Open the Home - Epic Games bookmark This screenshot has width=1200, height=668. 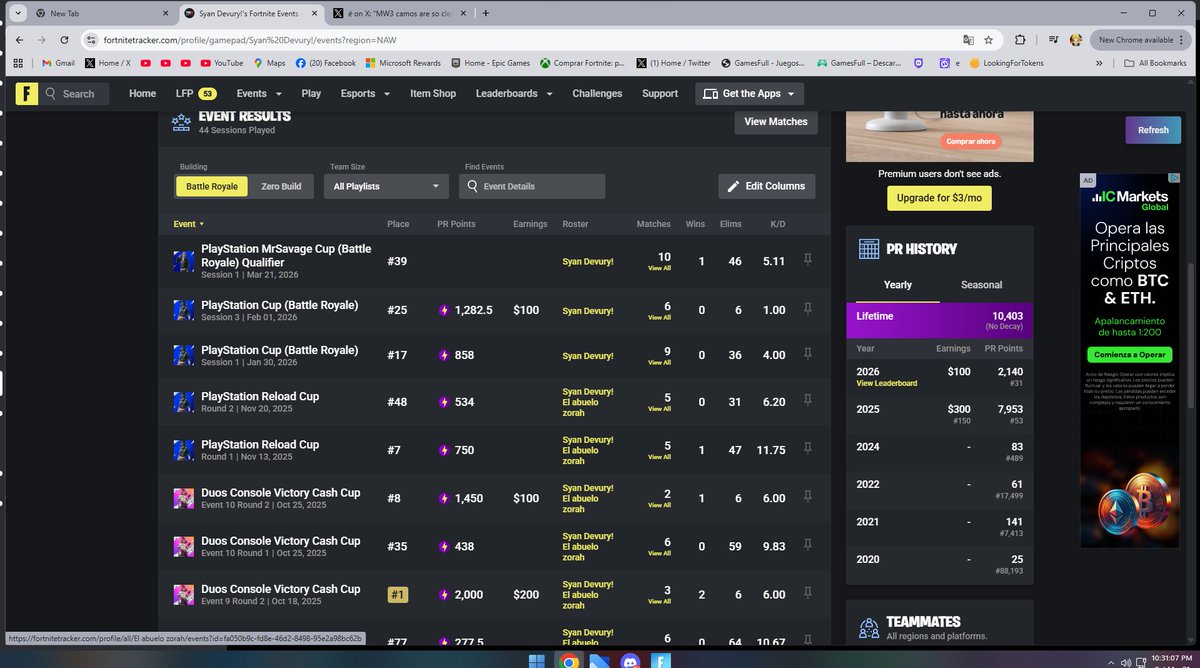click(490, 63)
